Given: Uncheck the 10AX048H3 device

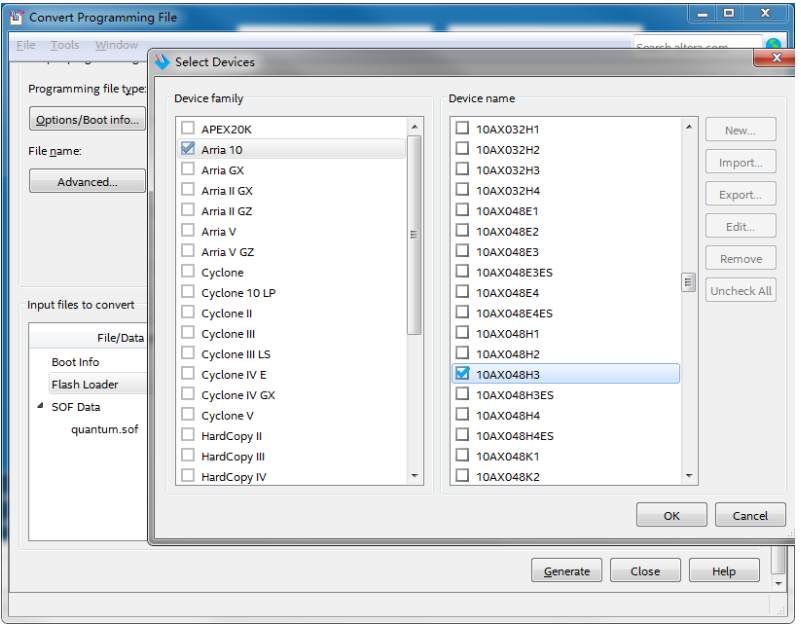Looking at the screenshot, I should [x=462, y=373].
